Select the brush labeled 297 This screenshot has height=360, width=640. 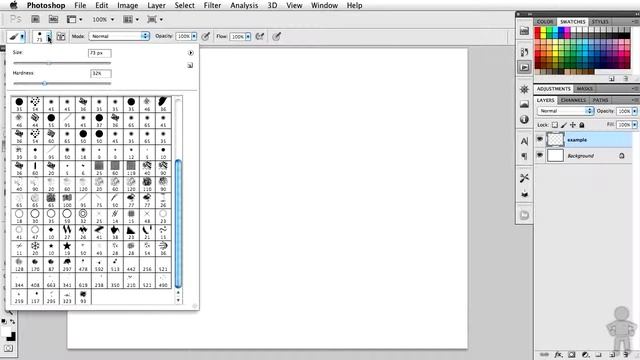[x=67, y=264]
